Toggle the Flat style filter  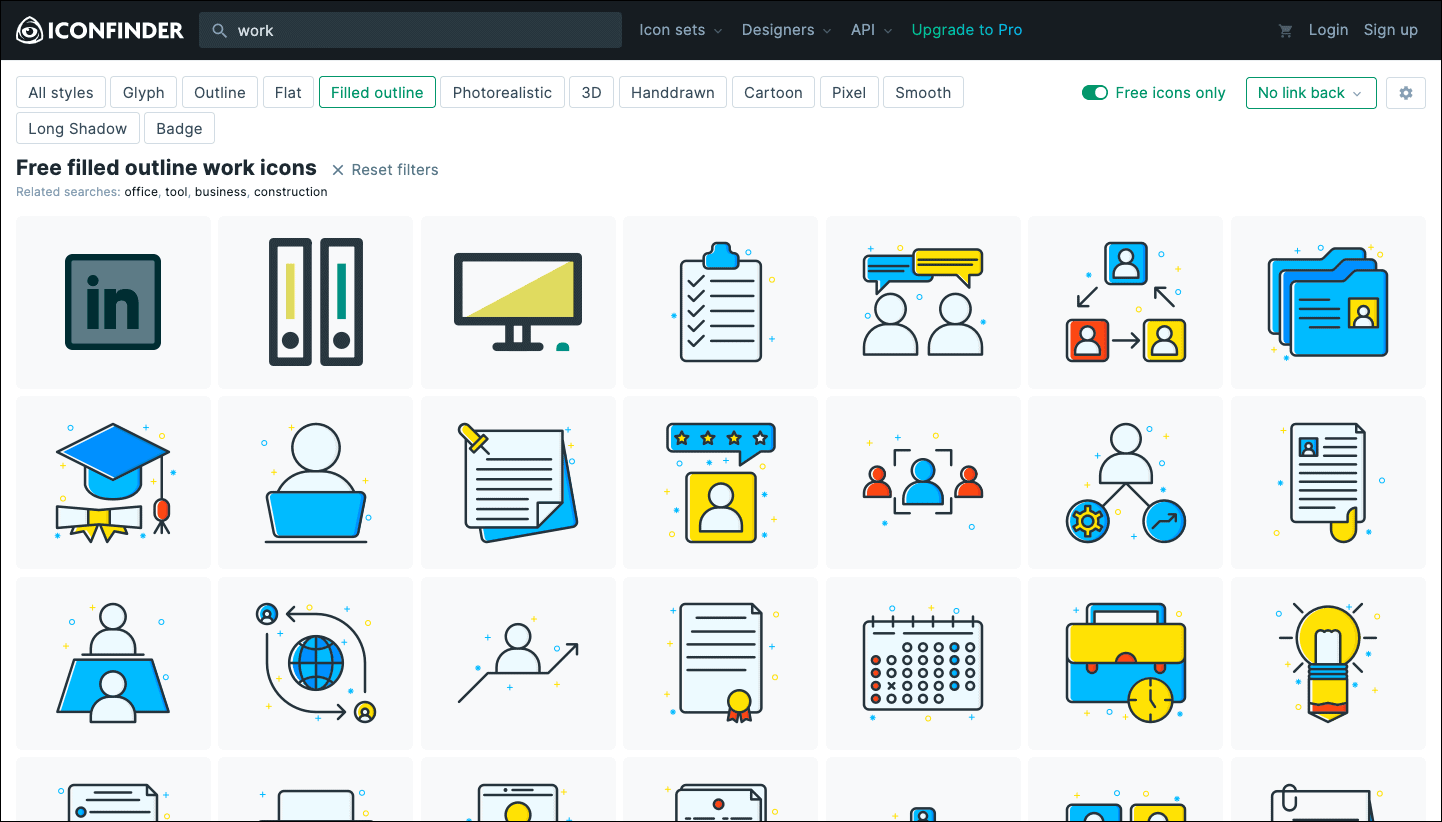coord(288,92)
